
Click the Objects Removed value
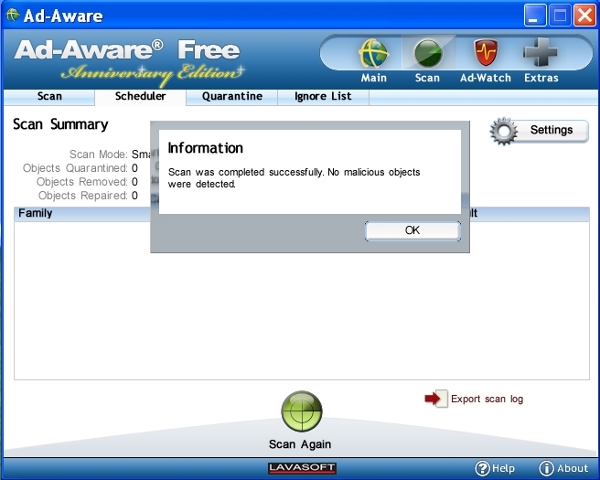(x=135, y=182)
